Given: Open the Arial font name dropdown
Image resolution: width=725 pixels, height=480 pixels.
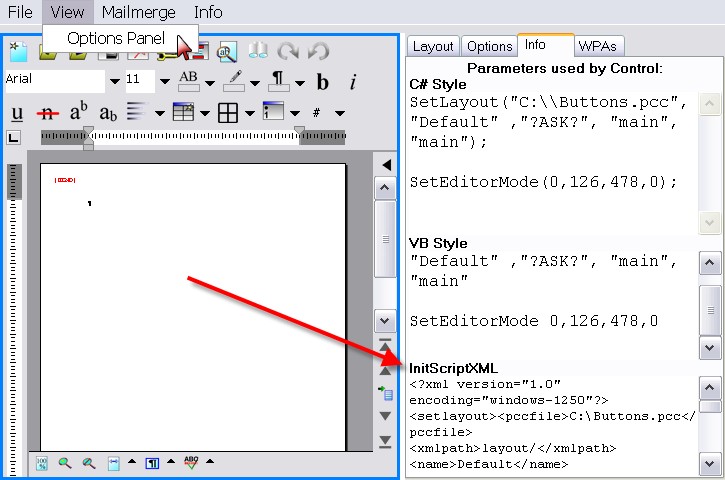Looking at the screenshot, I should [x=114, y=81].
